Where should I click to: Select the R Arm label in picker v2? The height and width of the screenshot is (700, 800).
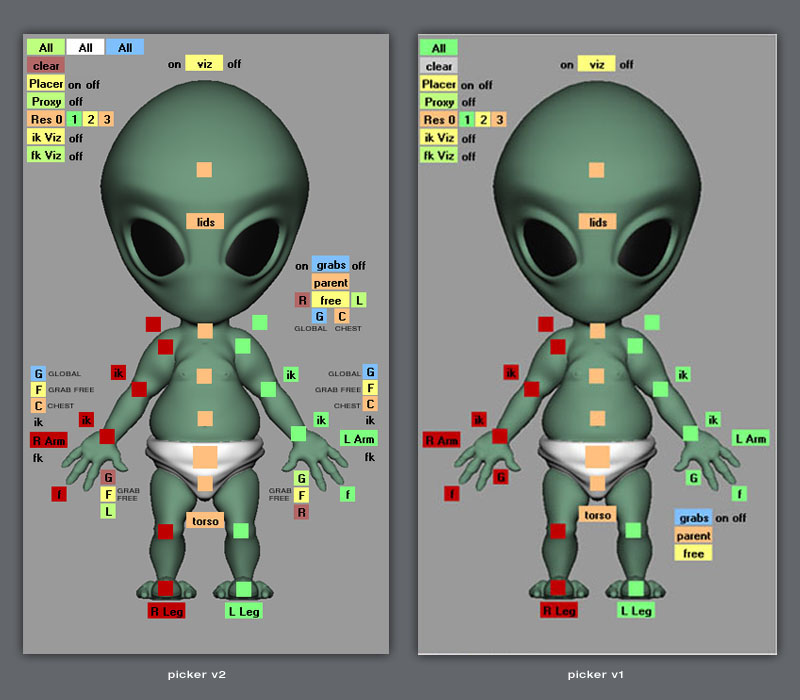point(49,440)
